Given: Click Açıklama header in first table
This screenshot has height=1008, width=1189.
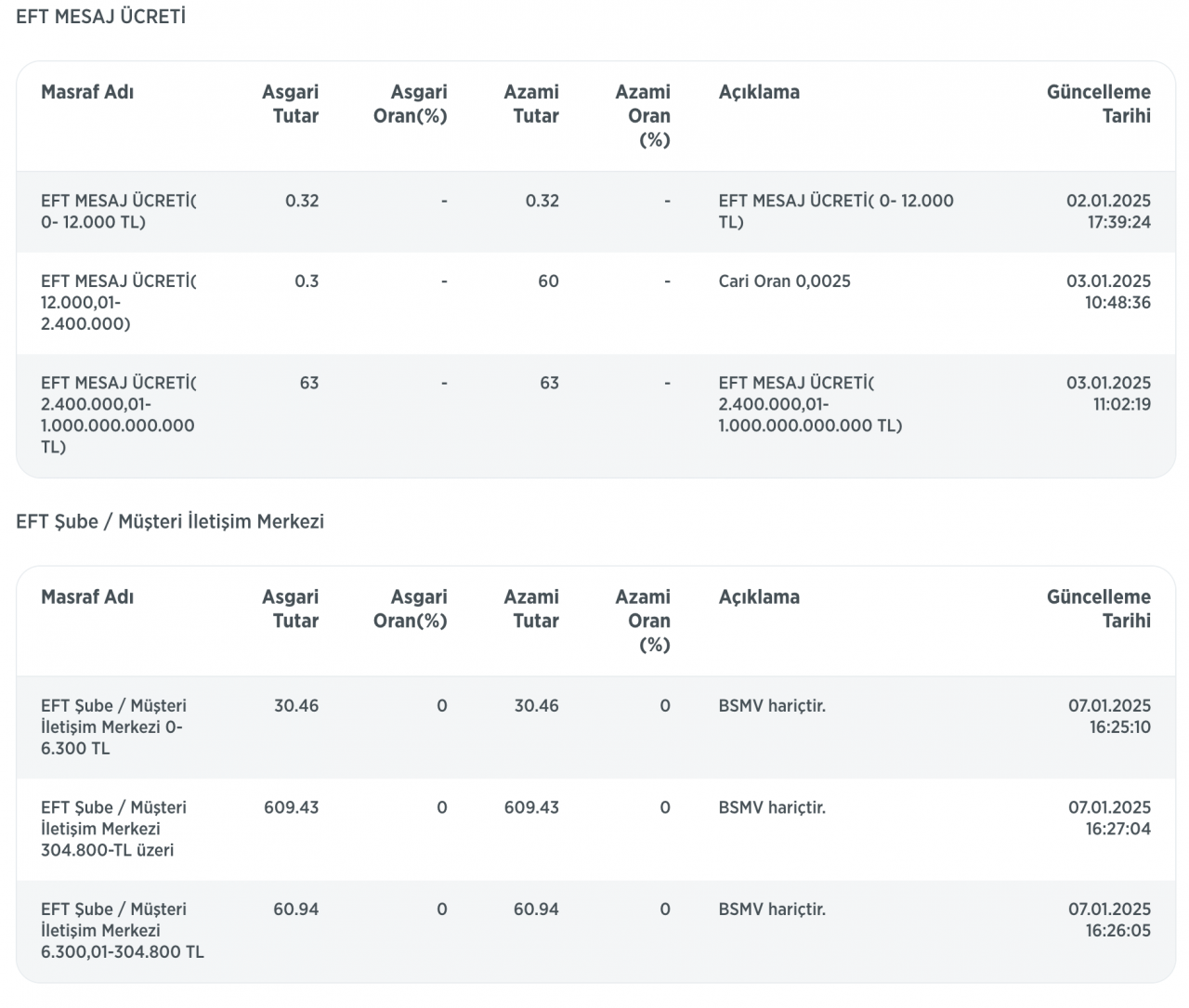Looking at the screenshot, I should (x=759, y=92).
